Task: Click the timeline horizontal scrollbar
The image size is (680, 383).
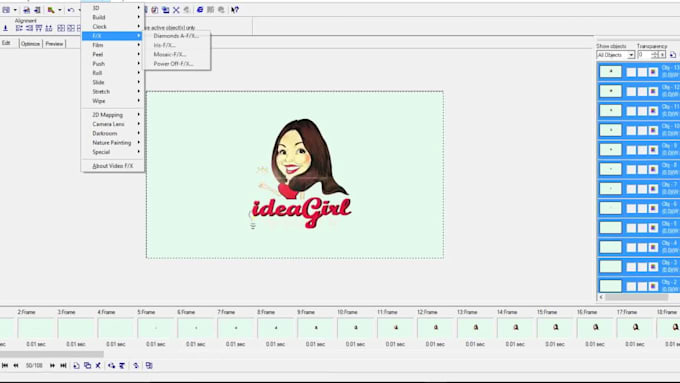Action: pos(52,354)
